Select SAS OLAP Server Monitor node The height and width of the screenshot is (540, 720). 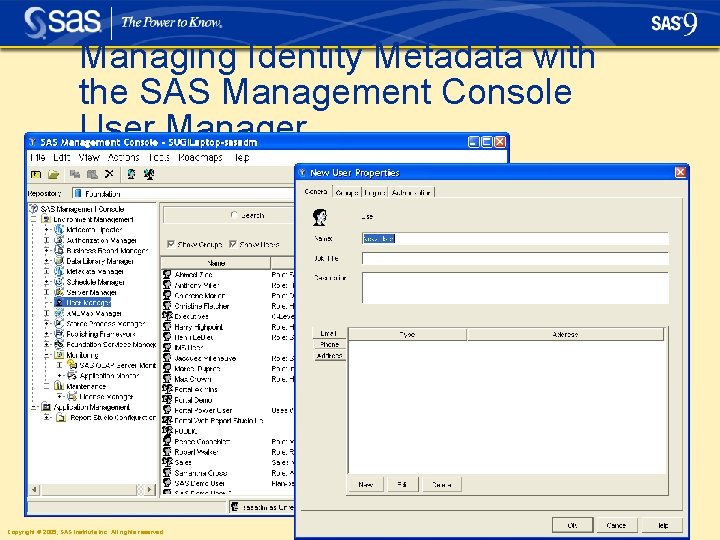[x=118, y=366]
